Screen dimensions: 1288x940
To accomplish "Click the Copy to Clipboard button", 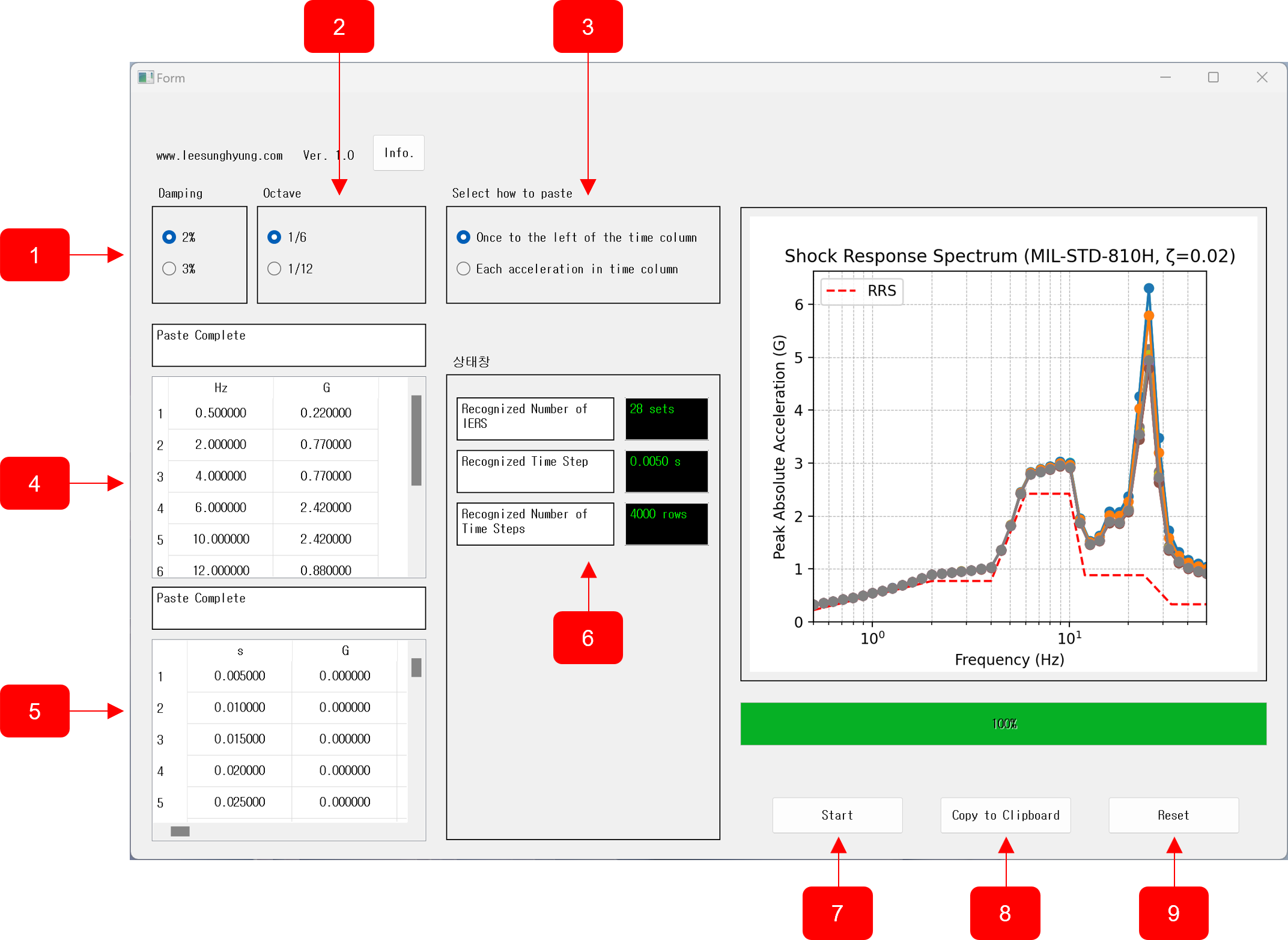I will point(1005,815).
